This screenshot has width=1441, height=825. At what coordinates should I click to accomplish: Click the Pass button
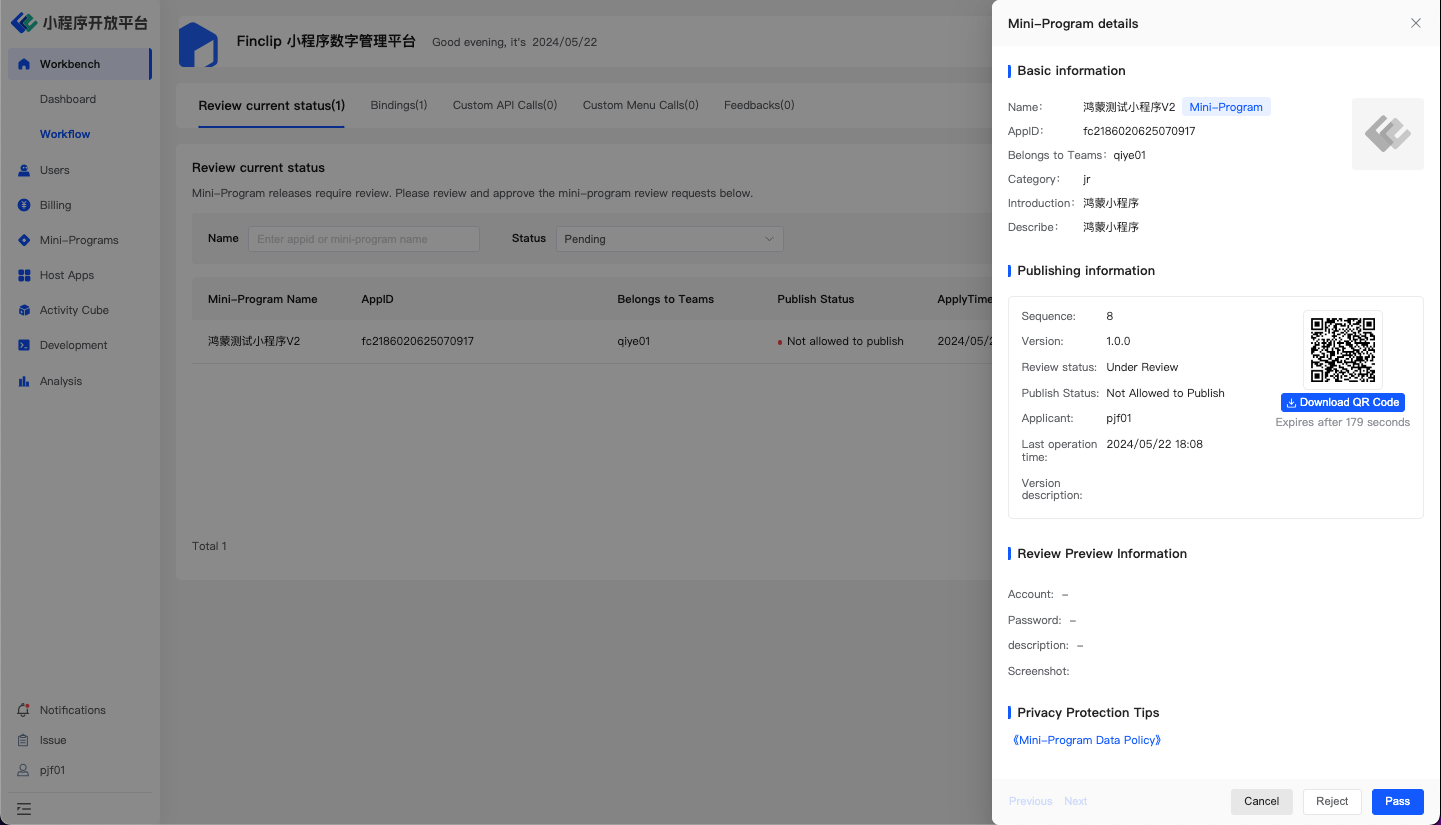1398,801
